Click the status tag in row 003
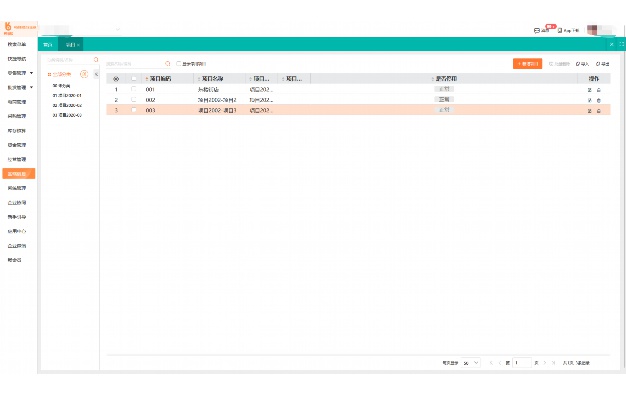The height and width of the screenshot is (395, 626). [x=444, y=110]
